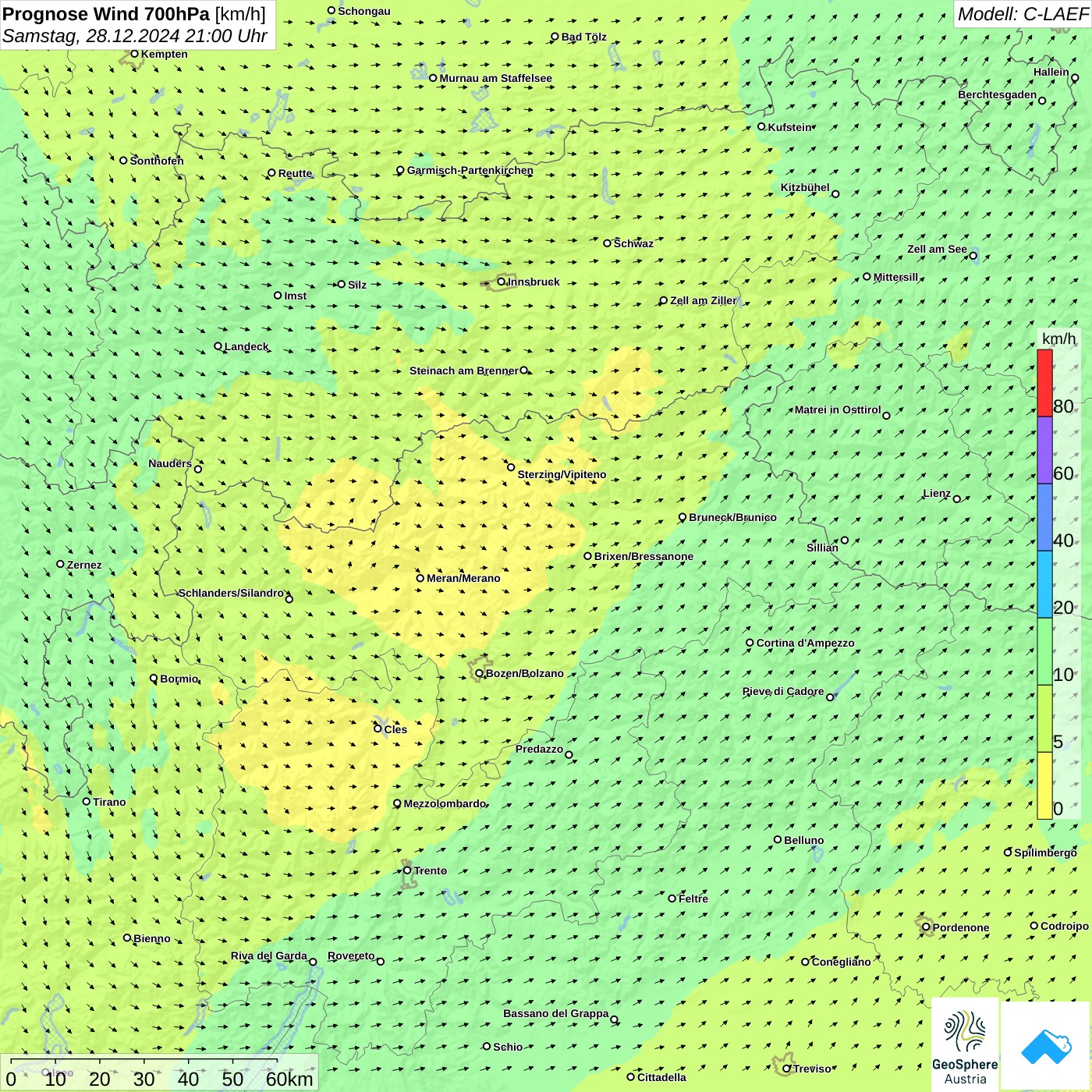
Task: Click the Brixen/Bressanone label
Action: (x=643, y=556)
